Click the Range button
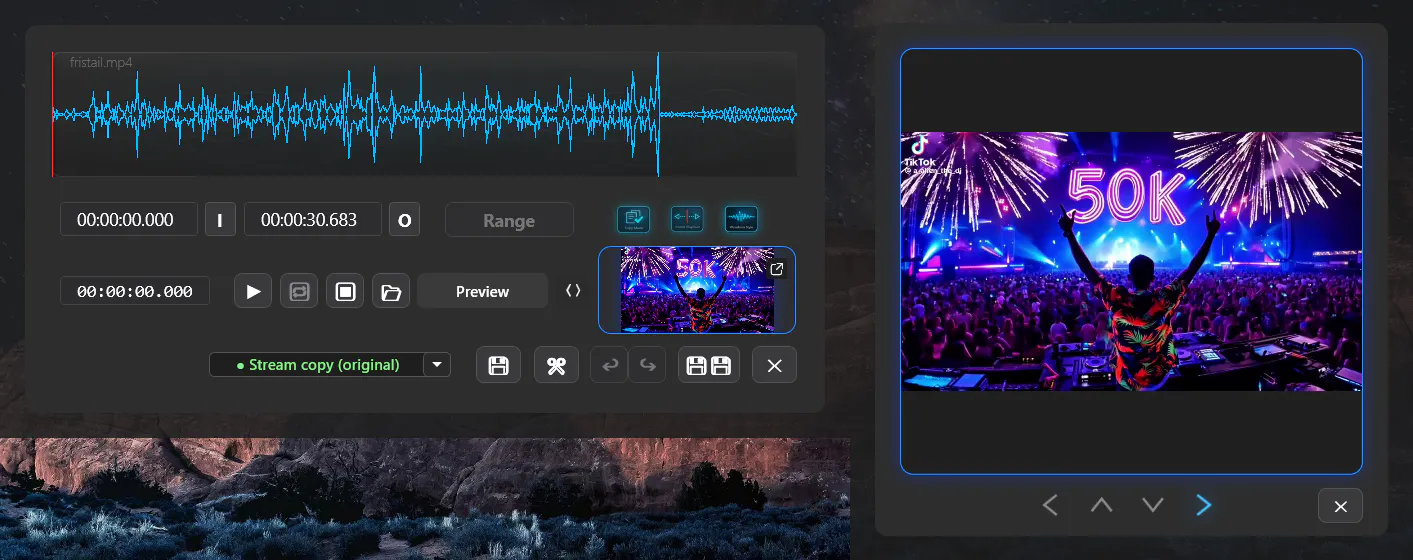Image resolution: width=1413 pixels, height=560 pixels. click(509, 220)
